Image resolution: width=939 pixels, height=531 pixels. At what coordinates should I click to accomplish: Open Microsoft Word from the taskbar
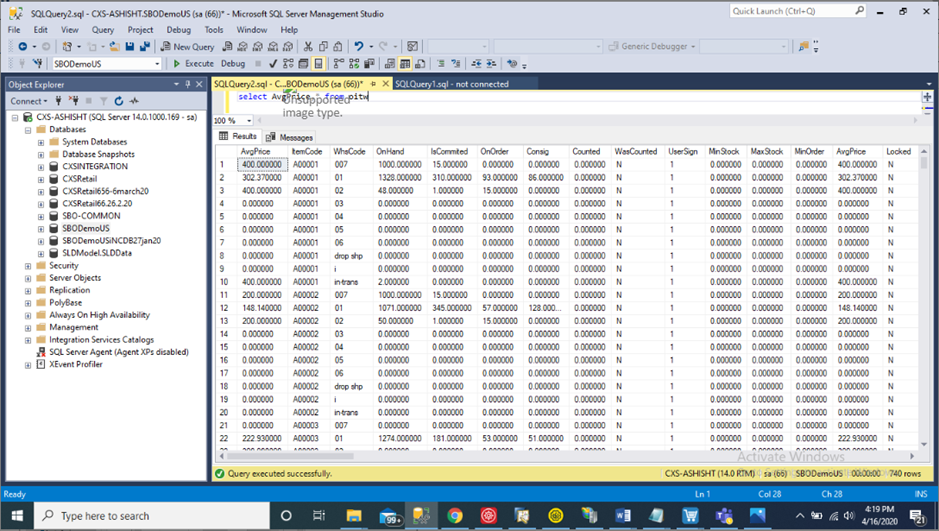tap(622, 515)
